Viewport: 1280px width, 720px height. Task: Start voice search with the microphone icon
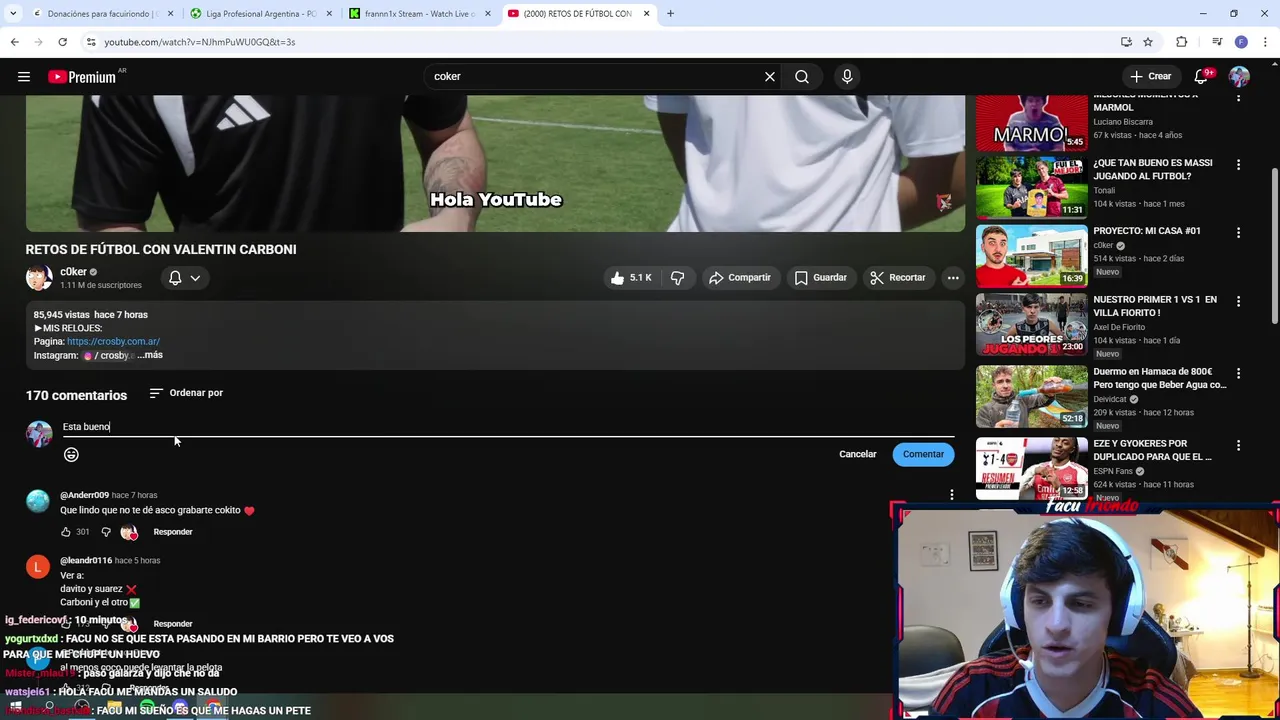point(847,77)
